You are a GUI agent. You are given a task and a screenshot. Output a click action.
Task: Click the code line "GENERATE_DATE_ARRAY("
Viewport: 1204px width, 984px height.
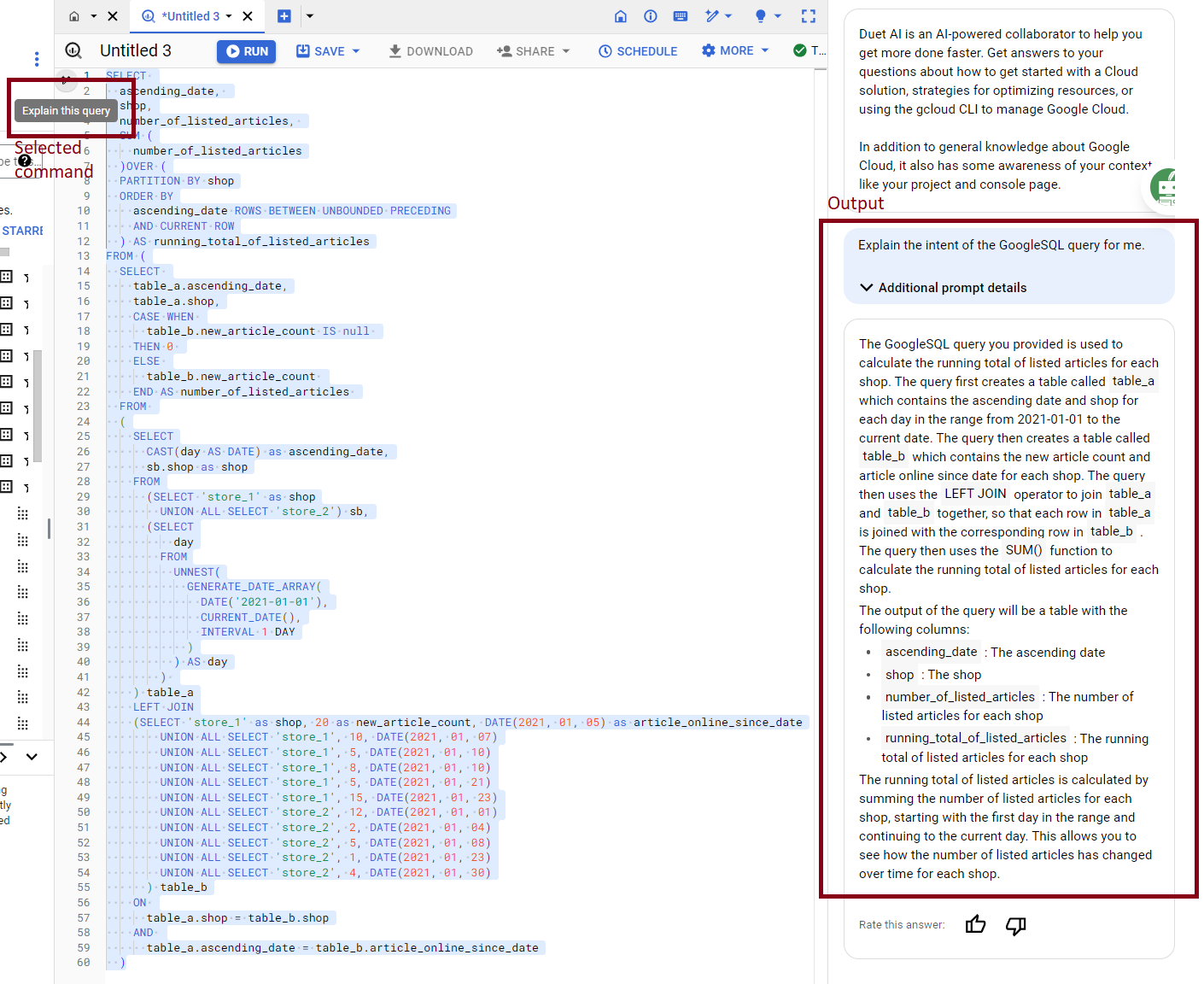click(x=254, y=587)
